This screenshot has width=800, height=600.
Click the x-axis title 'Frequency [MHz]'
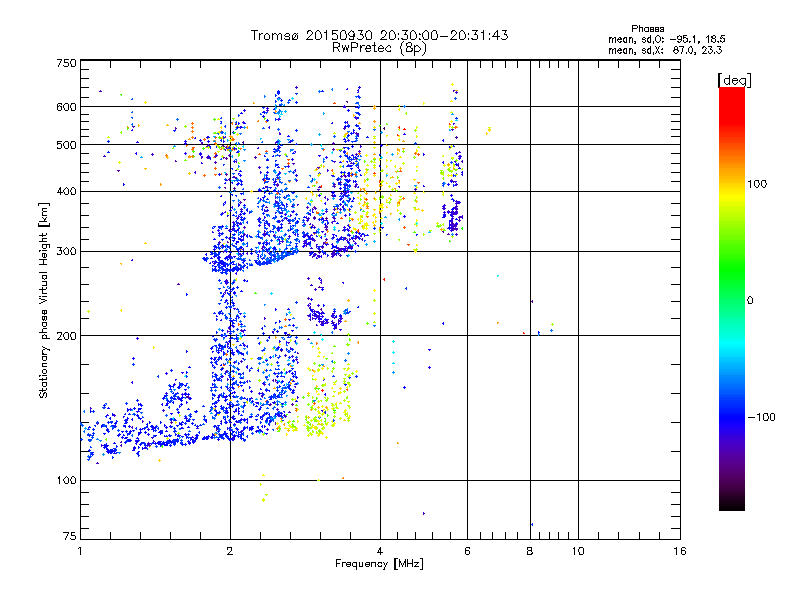pos(379,564)
